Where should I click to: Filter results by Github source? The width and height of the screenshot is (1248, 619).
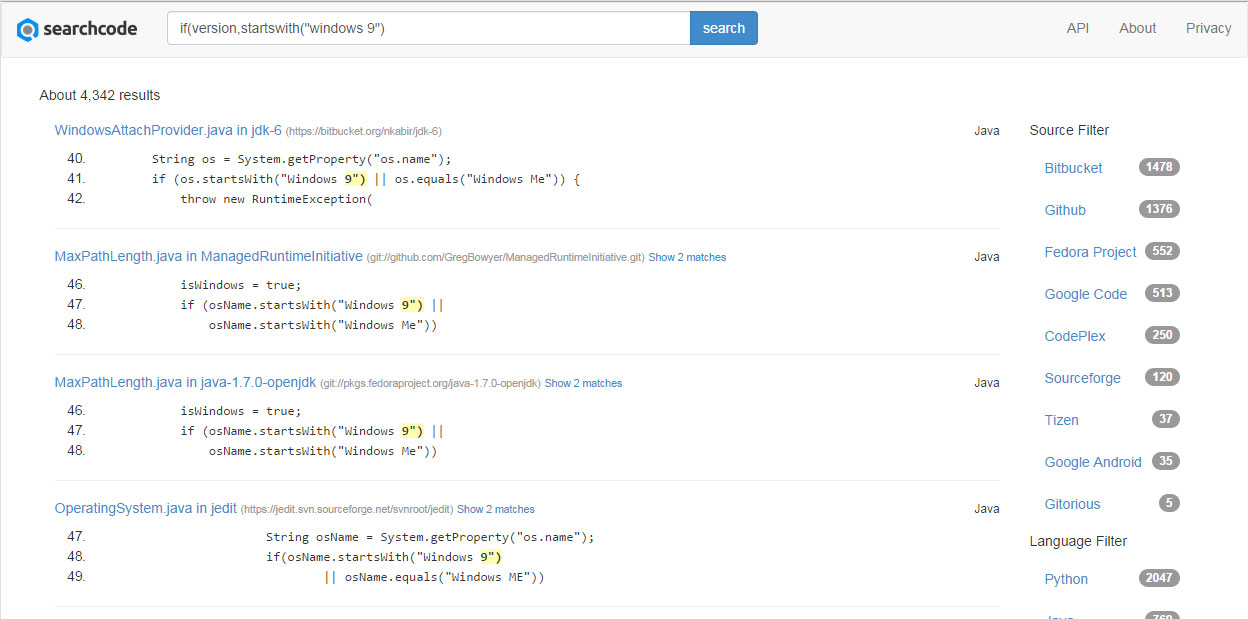1065,210
